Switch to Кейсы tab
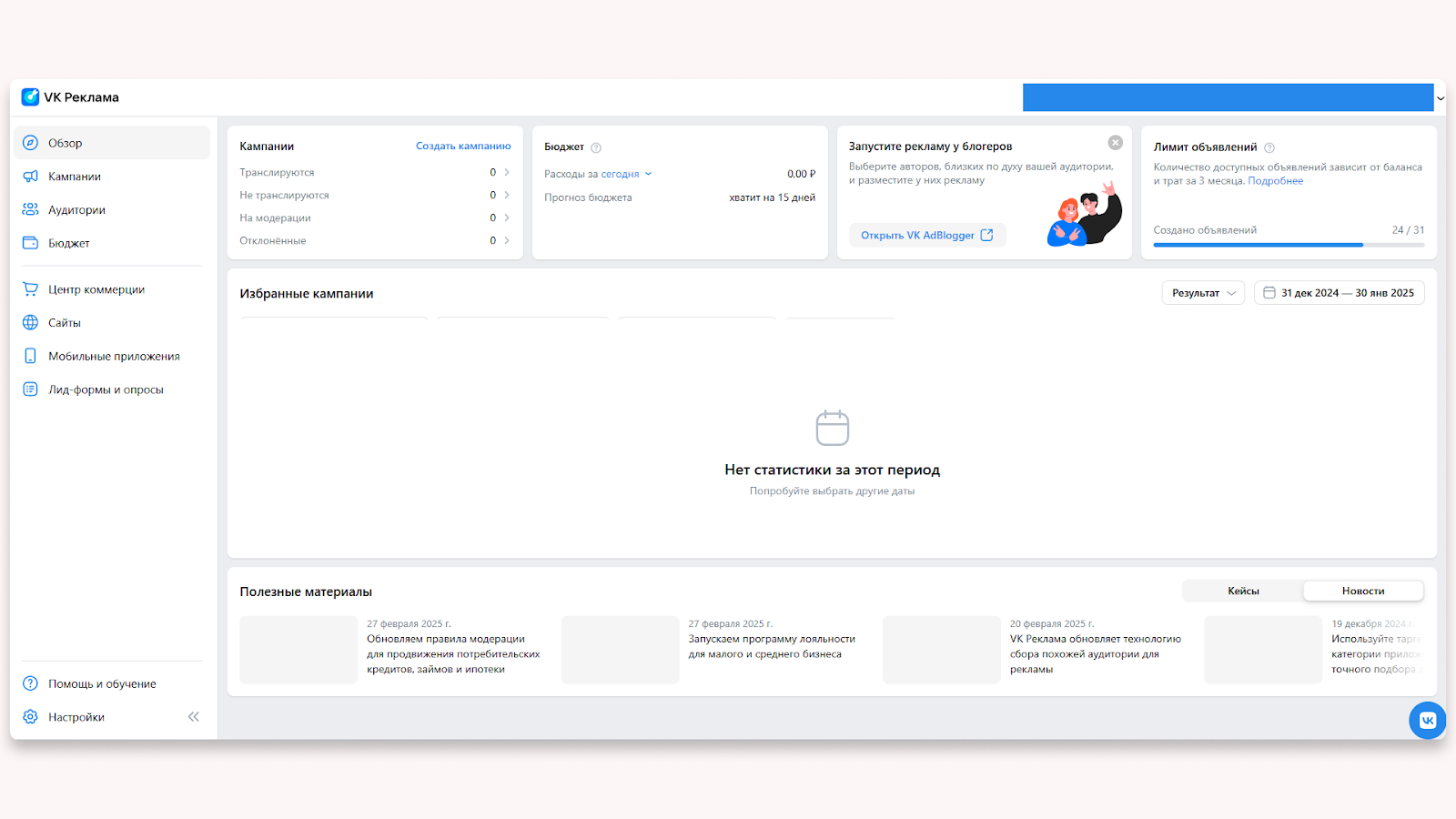This screenshot has width=1456, height=819. tap(1243, 591)
